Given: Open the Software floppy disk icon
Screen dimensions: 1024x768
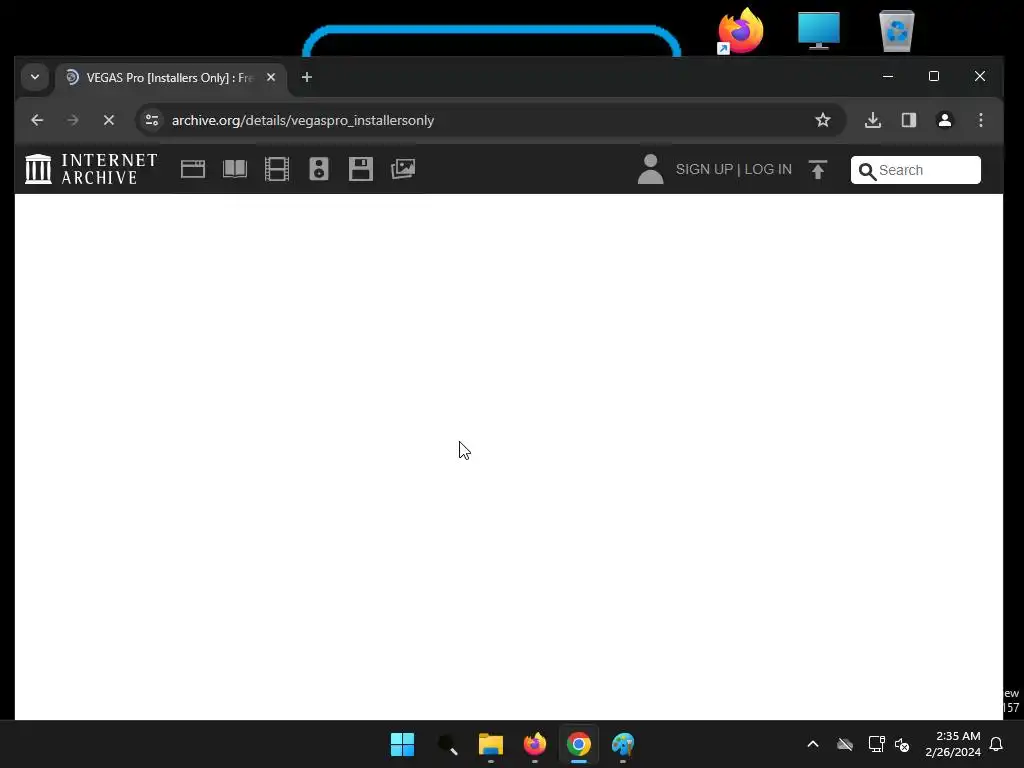Looking at the screenshot, I should click(x=360, y=169).
